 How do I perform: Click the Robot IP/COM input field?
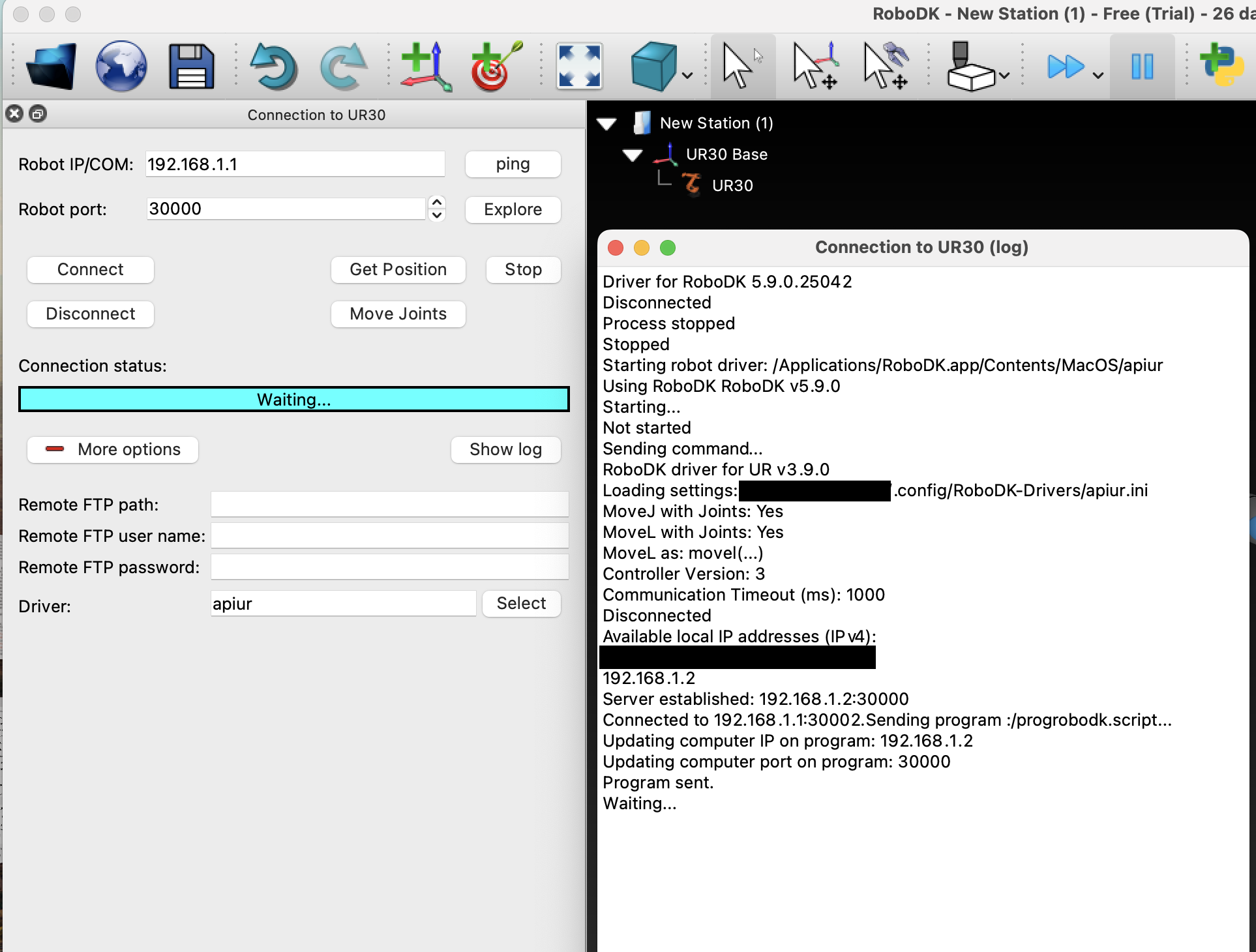pos(295,164)
